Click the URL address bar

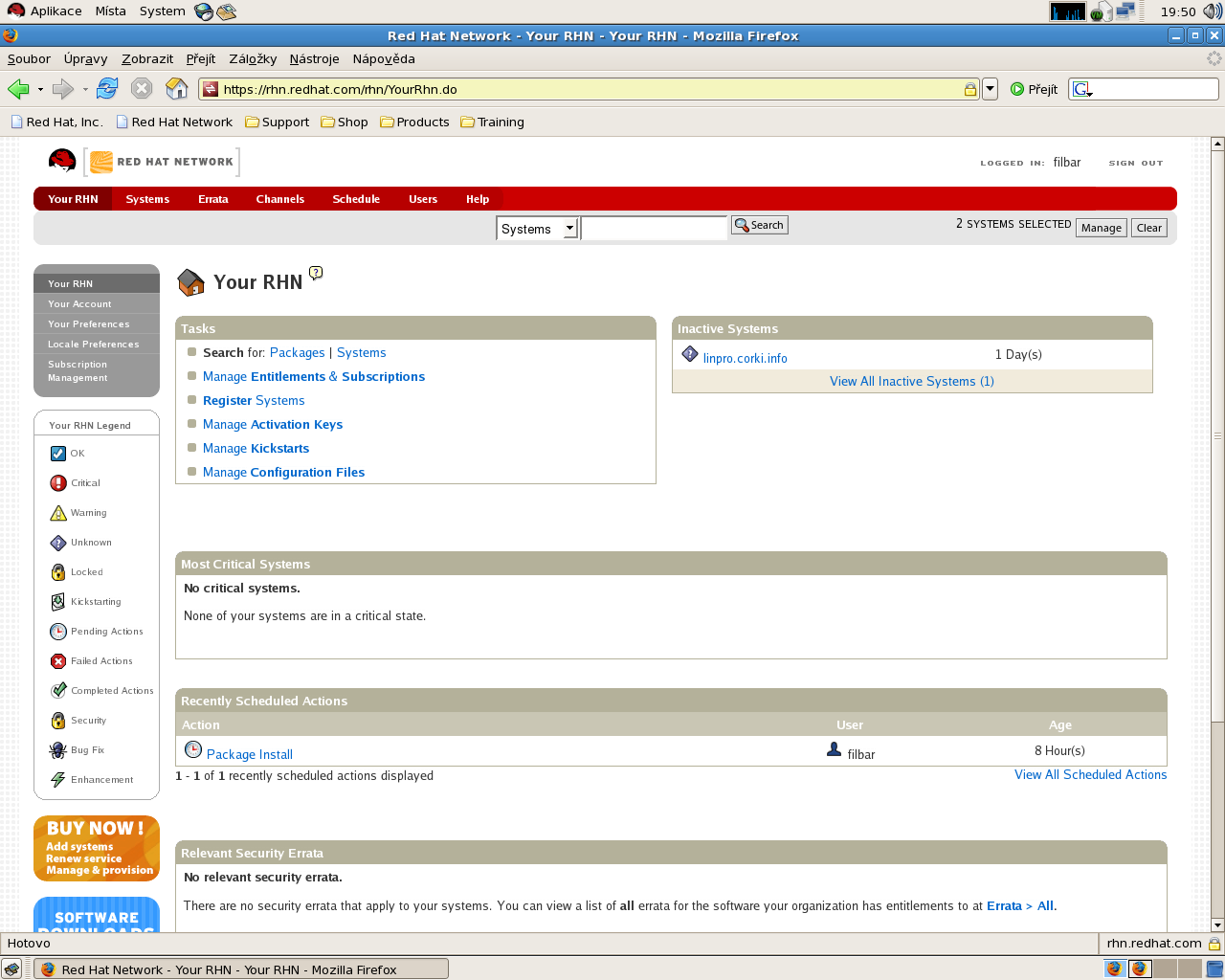tap(589, 89)
